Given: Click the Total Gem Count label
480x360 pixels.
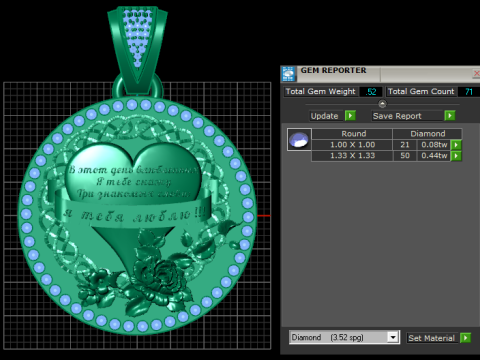Looking at the screenshot, I should 421,92.
